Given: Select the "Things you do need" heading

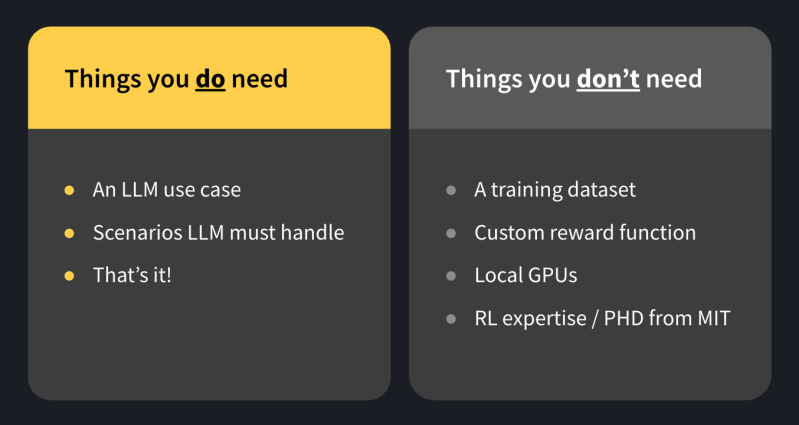Looking at the screenshot, I should point(176,78).
